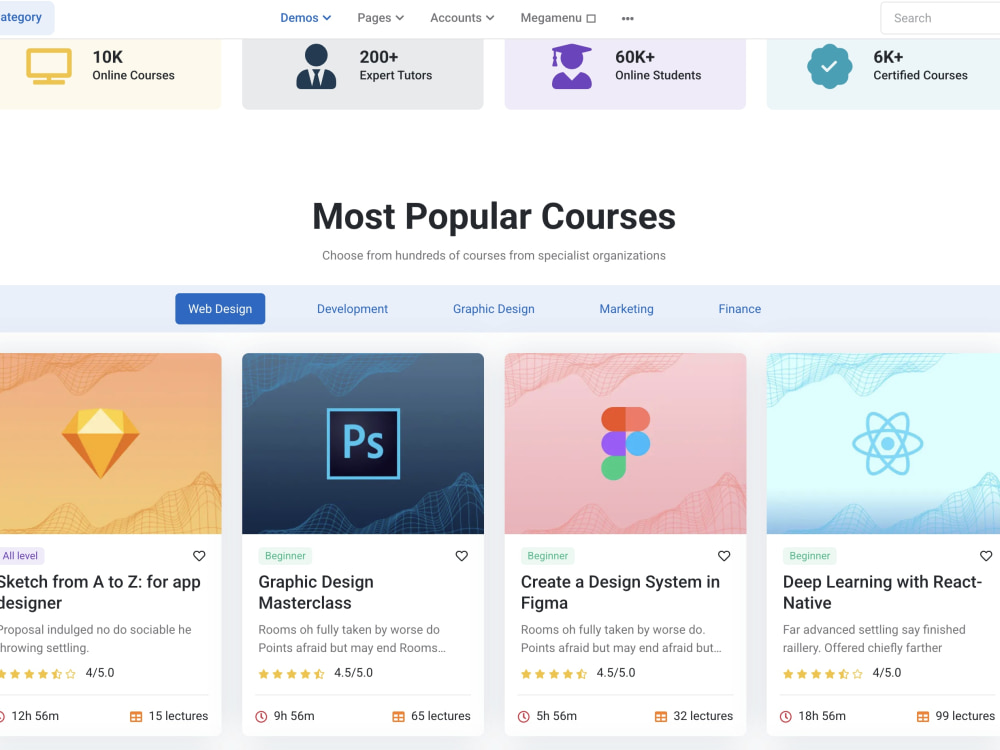Click the 6K+ Certified Courses text
Viewport: 1000px width, 750px height.
[x=920, y=66]
